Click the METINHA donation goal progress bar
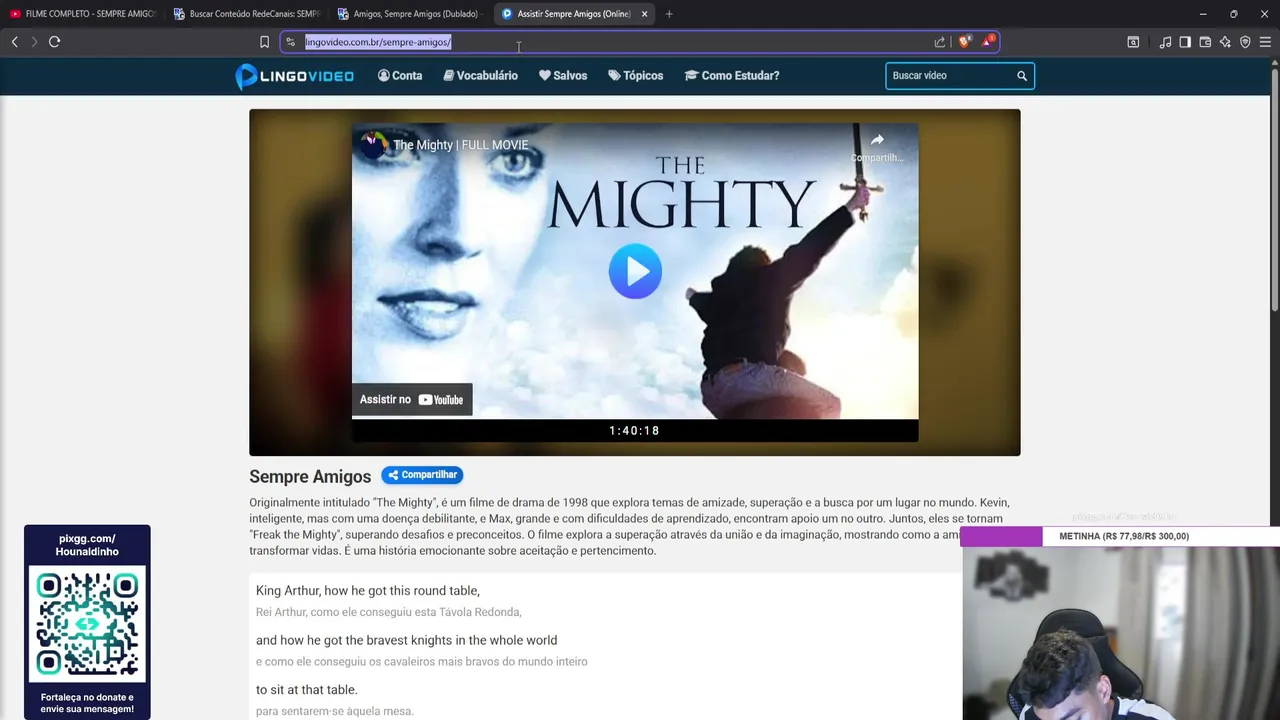This screenshot has height=720, width=1280. [1120, 536]
